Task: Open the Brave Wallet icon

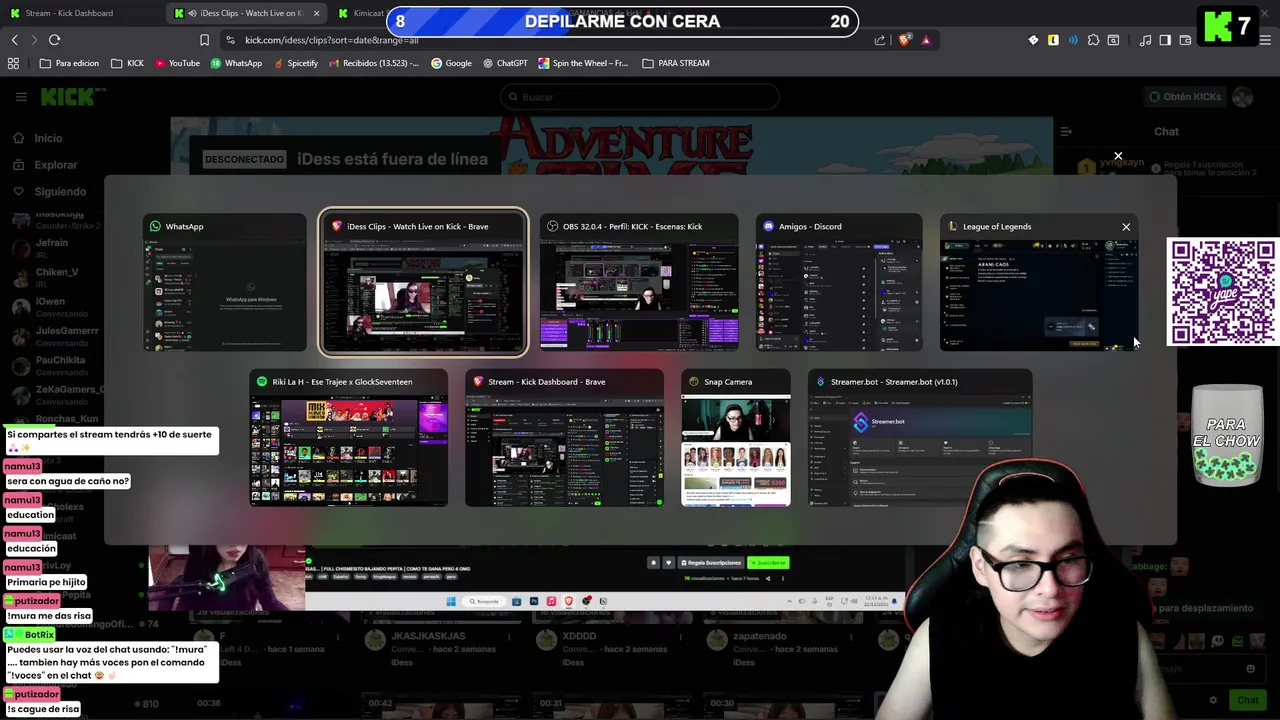Action: (1185, 40)
